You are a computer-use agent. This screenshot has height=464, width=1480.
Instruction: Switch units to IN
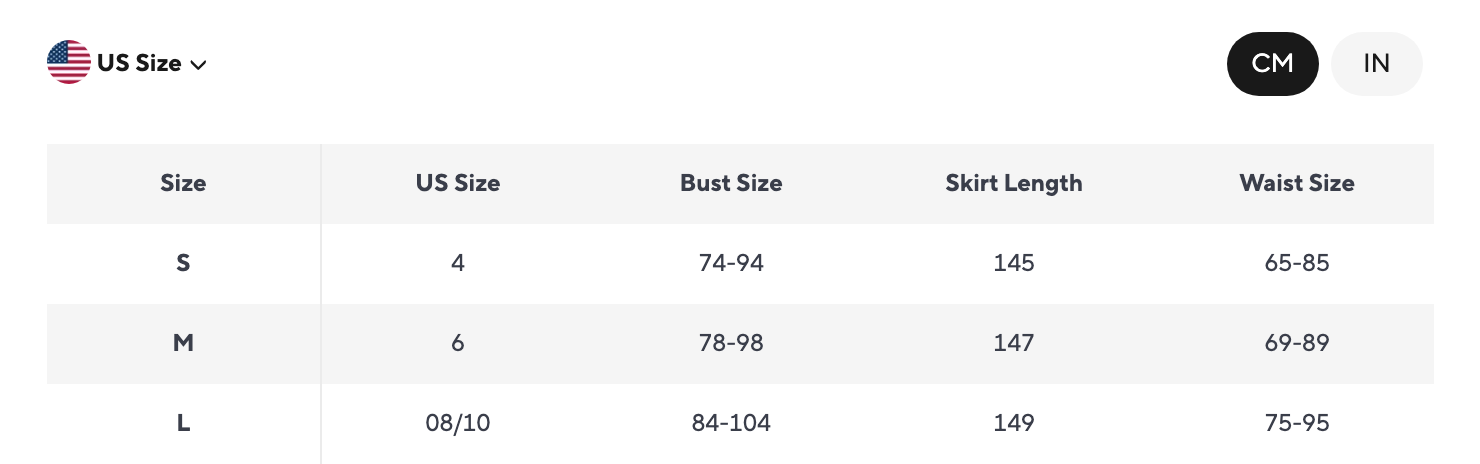pyautogui.click(x=1376, y=63)
